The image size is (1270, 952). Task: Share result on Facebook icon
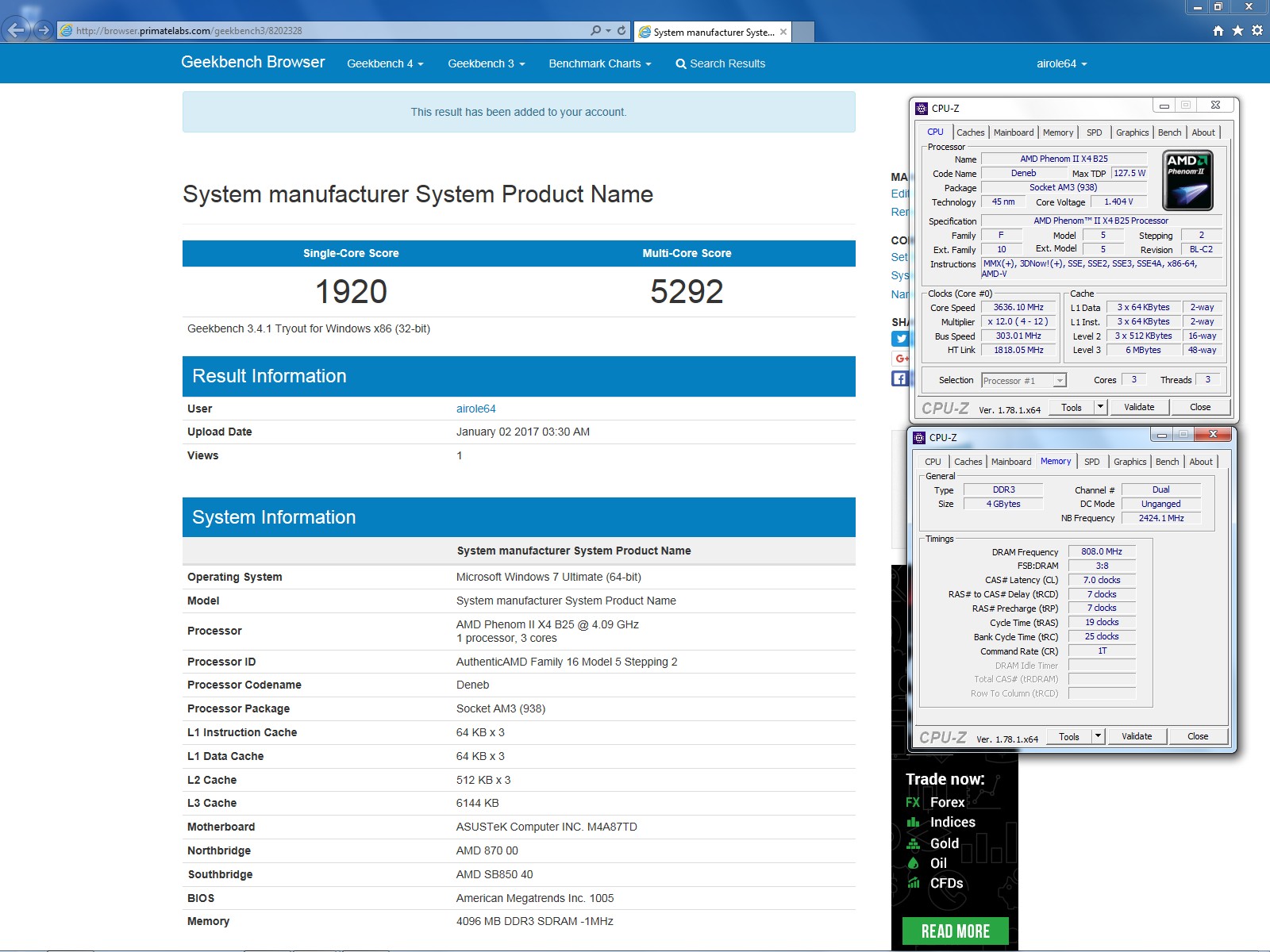pos(900,378)
